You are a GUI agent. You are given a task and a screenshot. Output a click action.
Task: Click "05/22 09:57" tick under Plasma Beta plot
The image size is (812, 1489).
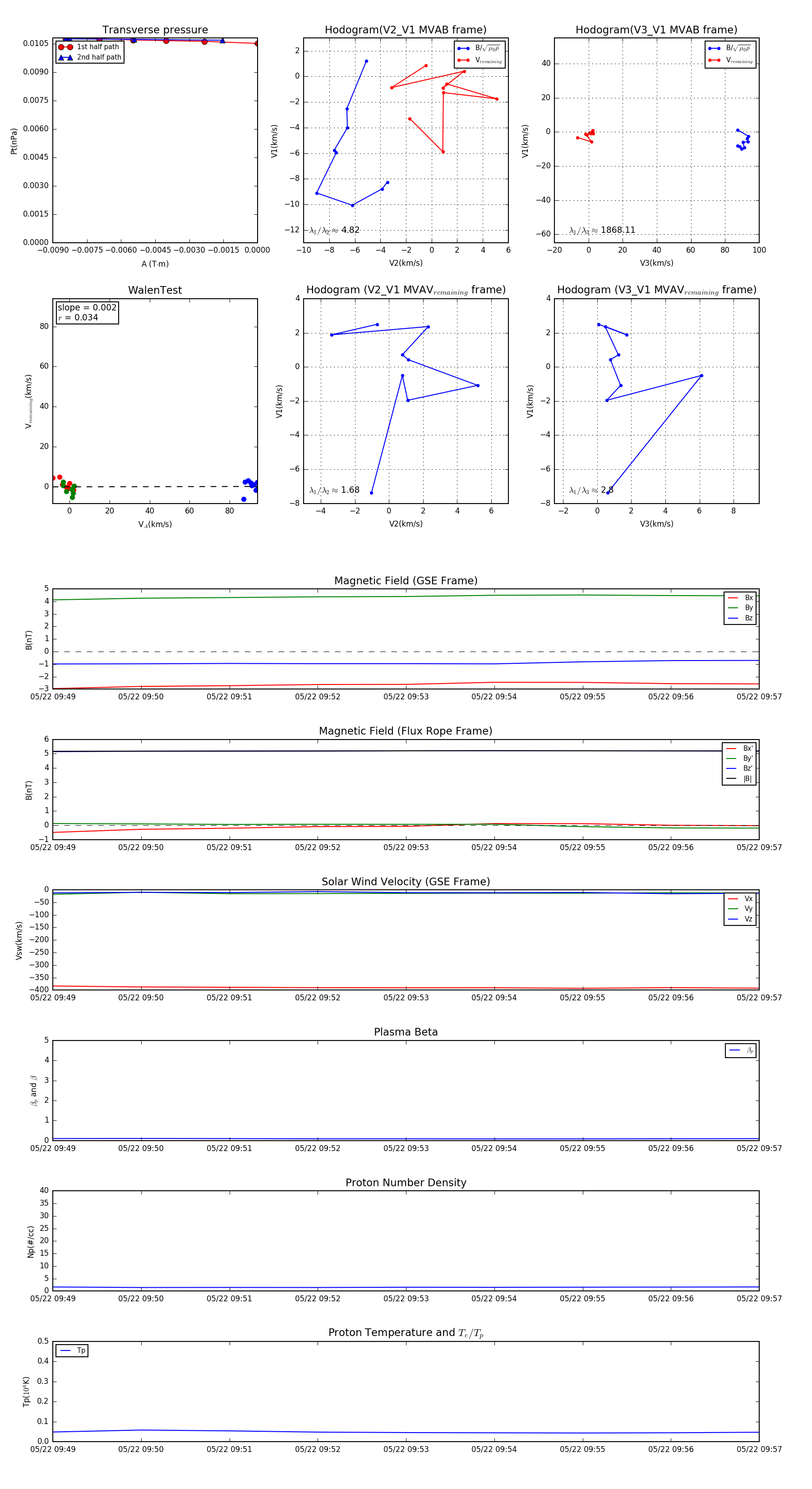(x=759, y=1148)
